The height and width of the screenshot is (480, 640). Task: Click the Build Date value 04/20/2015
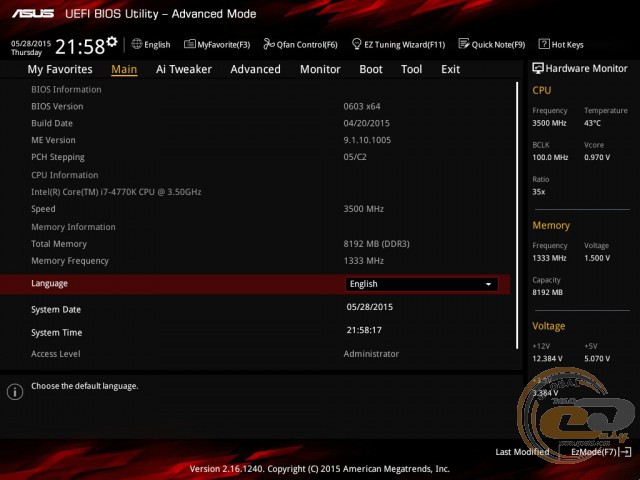point(367,123)
